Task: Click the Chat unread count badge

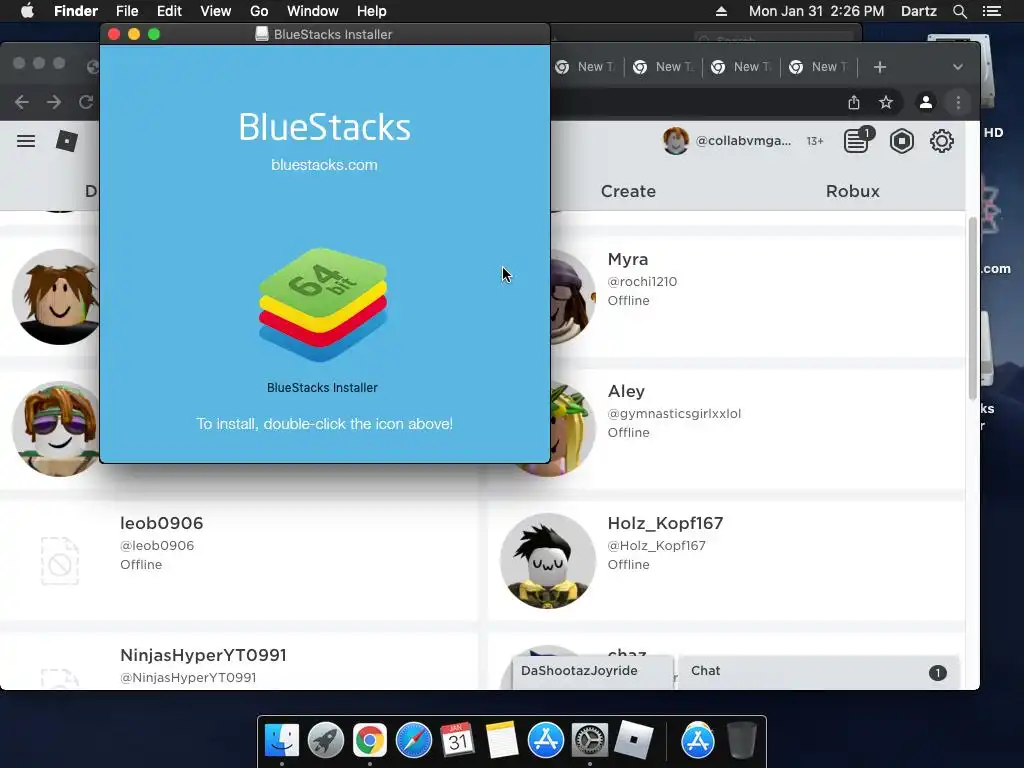Action: pyautogui.click(x=937, y=673)
